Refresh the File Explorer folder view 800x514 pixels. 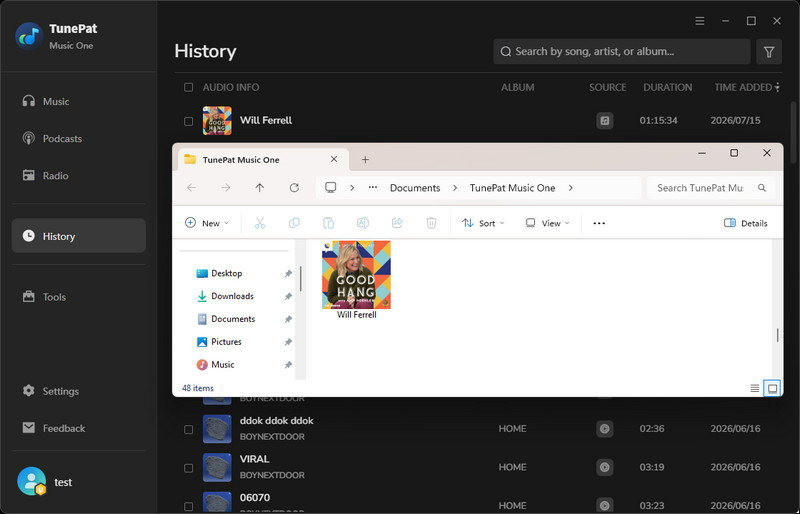[x=294, y=188]
